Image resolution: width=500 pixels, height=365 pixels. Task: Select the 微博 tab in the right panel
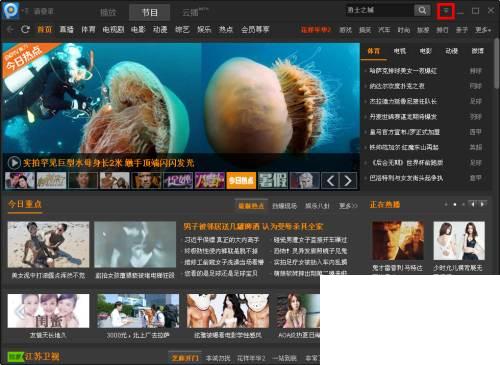point(478,51)
